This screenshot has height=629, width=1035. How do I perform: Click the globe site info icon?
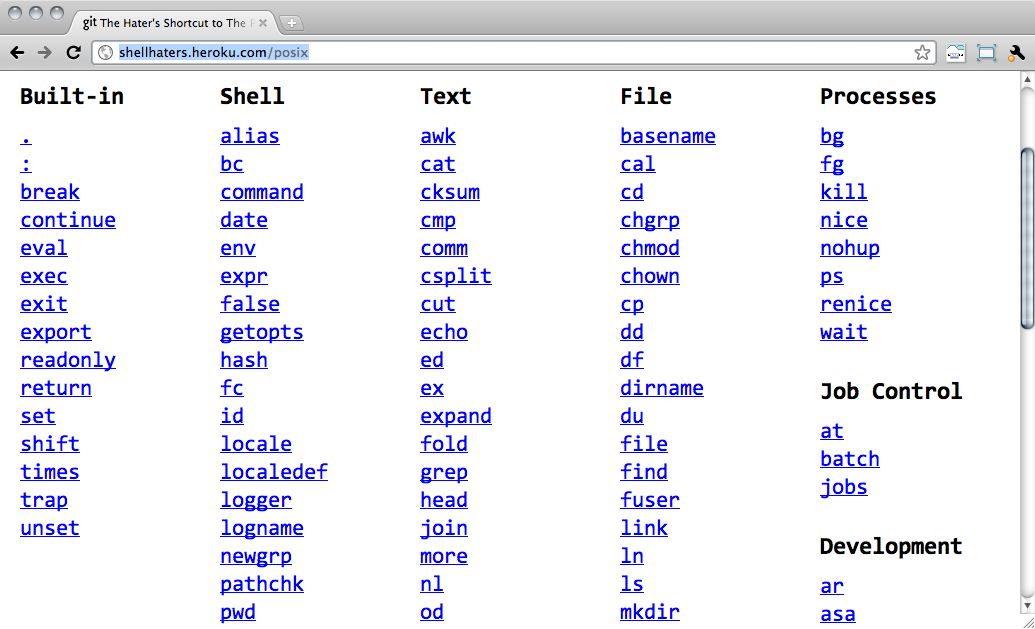[x=106, y=53]
